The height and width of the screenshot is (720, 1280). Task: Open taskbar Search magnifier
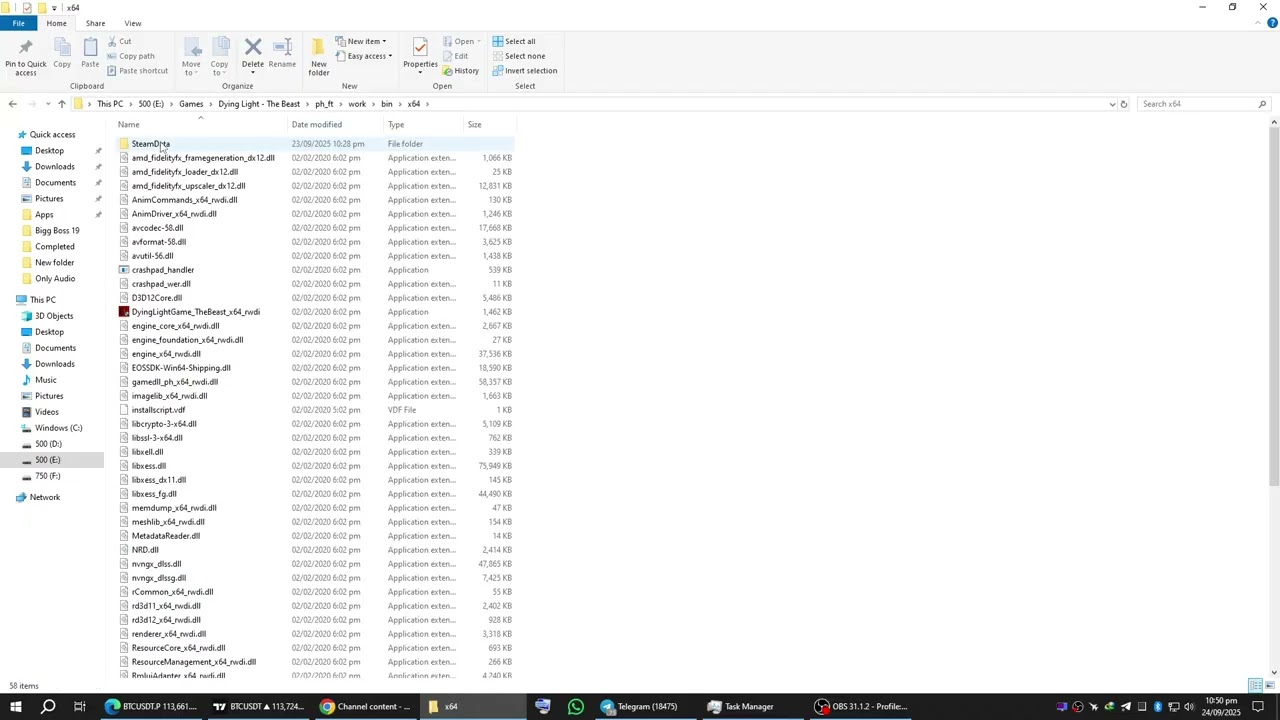click(48, 706)
